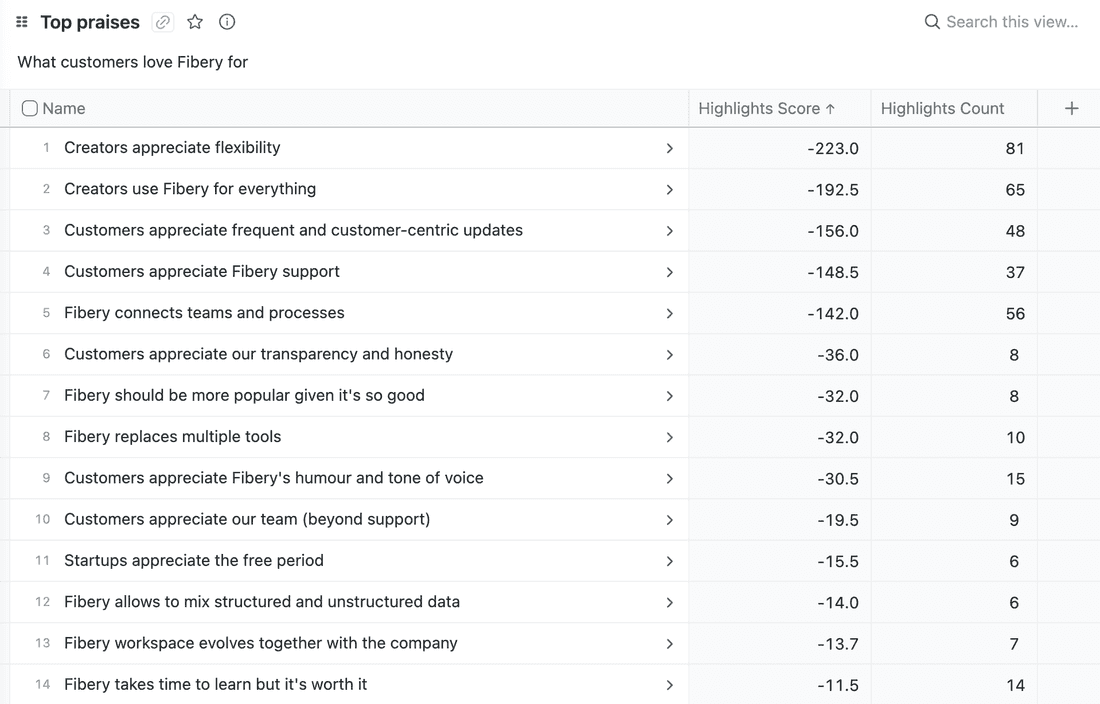Click the Name column header
Viewport: 1100px width, 704px height.
[64, 109]
